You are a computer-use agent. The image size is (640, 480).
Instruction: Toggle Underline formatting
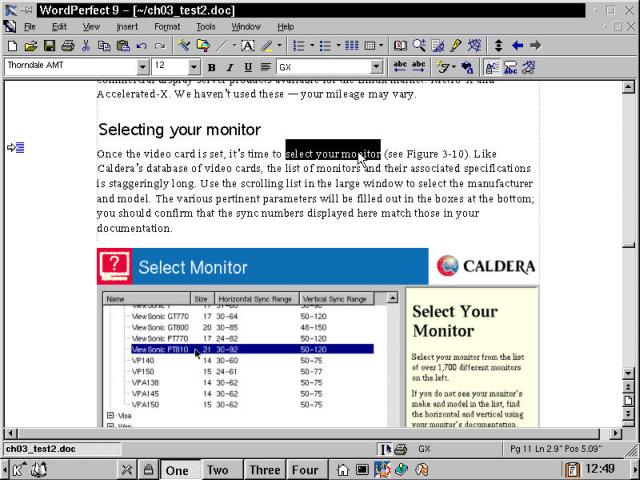(247, 67)
